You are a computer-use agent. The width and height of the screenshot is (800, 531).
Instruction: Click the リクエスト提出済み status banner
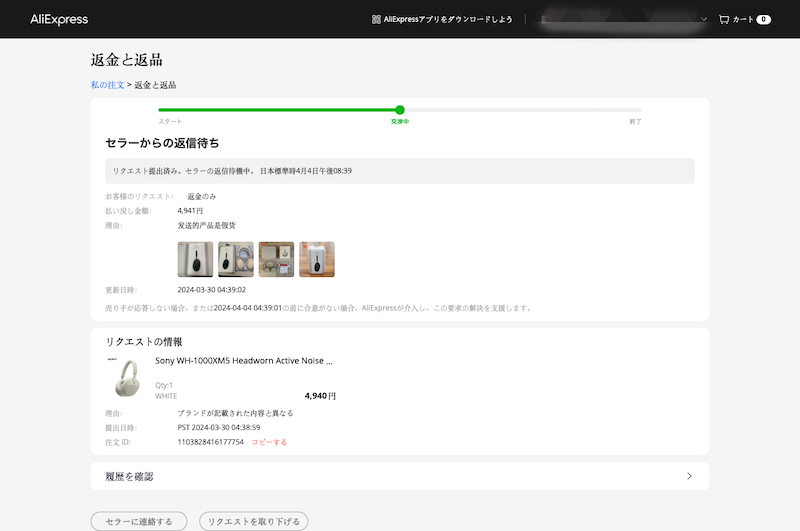coord(400,171)
